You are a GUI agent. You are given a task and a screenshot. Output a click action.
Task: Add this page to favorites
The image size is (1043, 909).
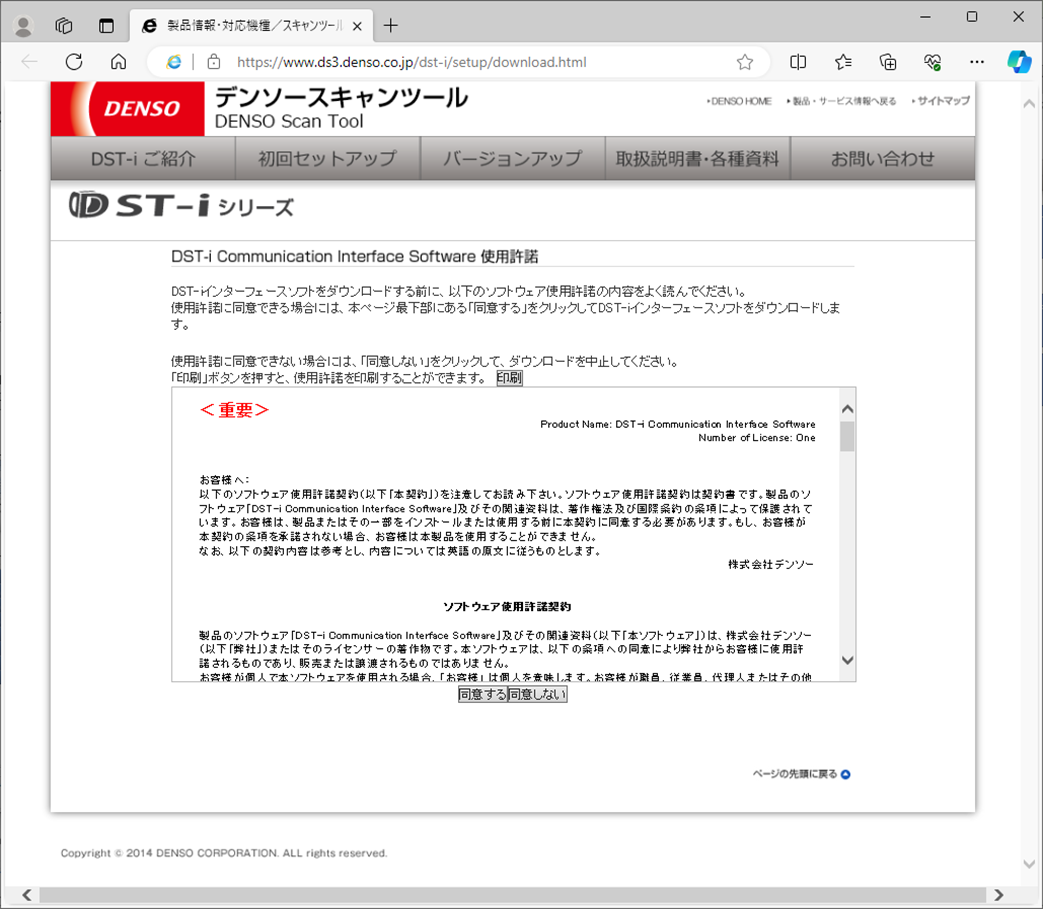(x=745, y=62)
